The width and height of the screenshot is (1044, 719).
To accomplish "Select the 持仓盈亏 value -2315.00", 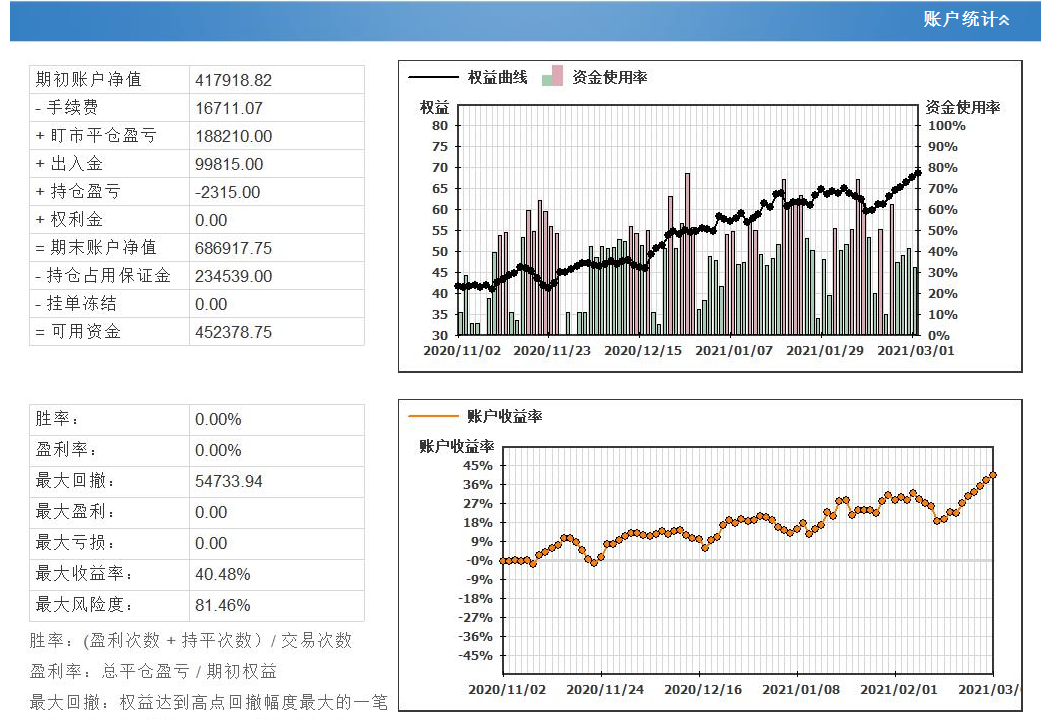I will coord(228,192).
